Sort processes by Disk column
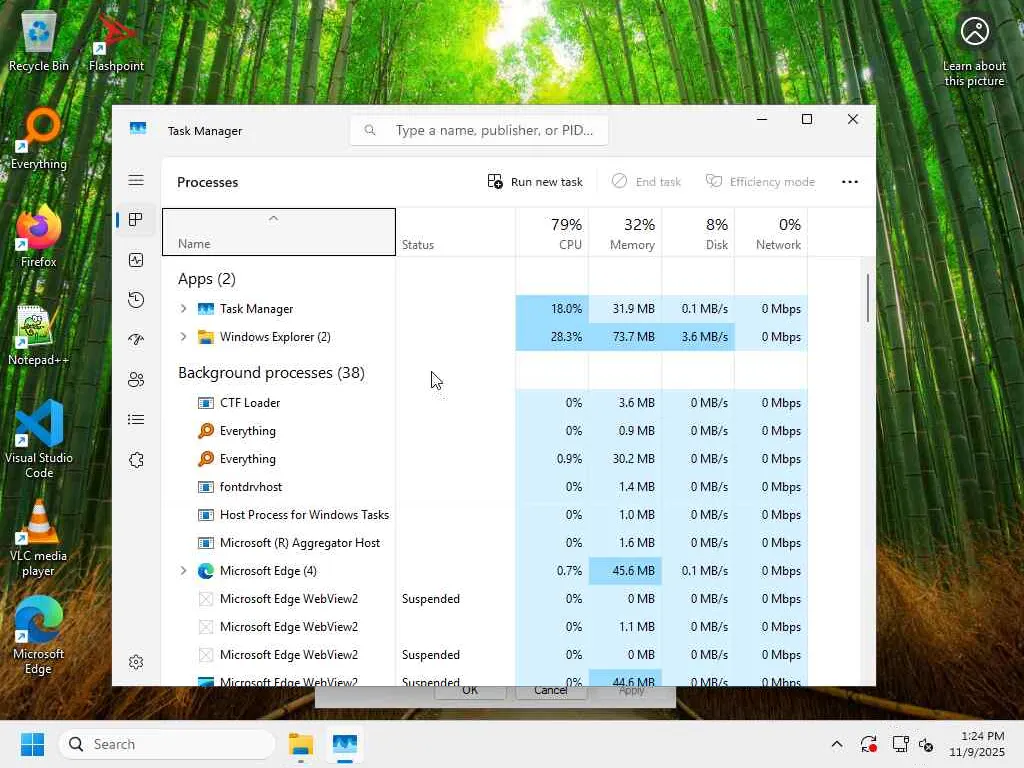The height and width of the screenshot is (768, 1024). (698, 232)
